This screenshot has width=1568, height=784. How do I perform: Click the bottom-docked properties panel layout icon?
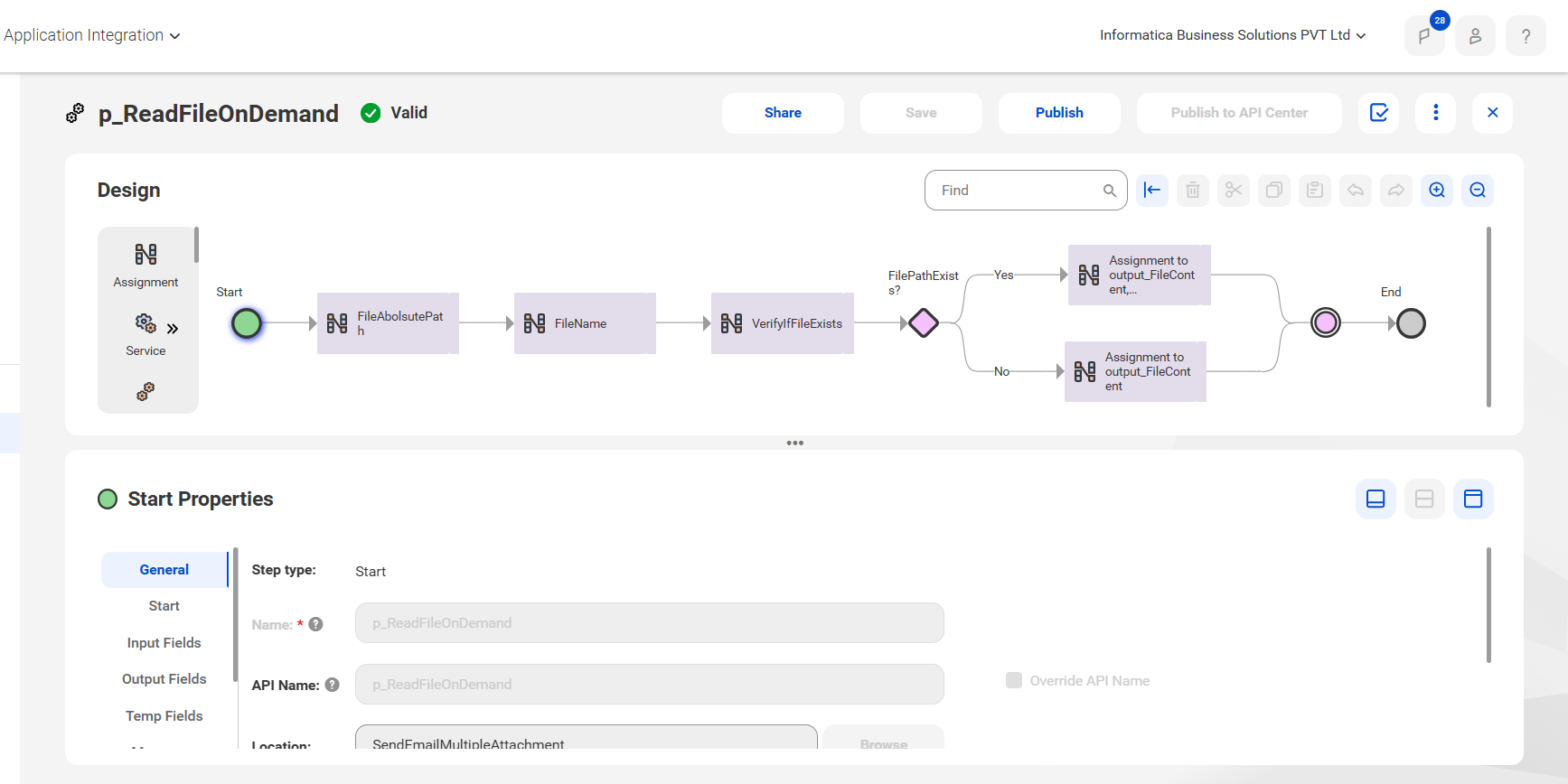pos(1376,499)
